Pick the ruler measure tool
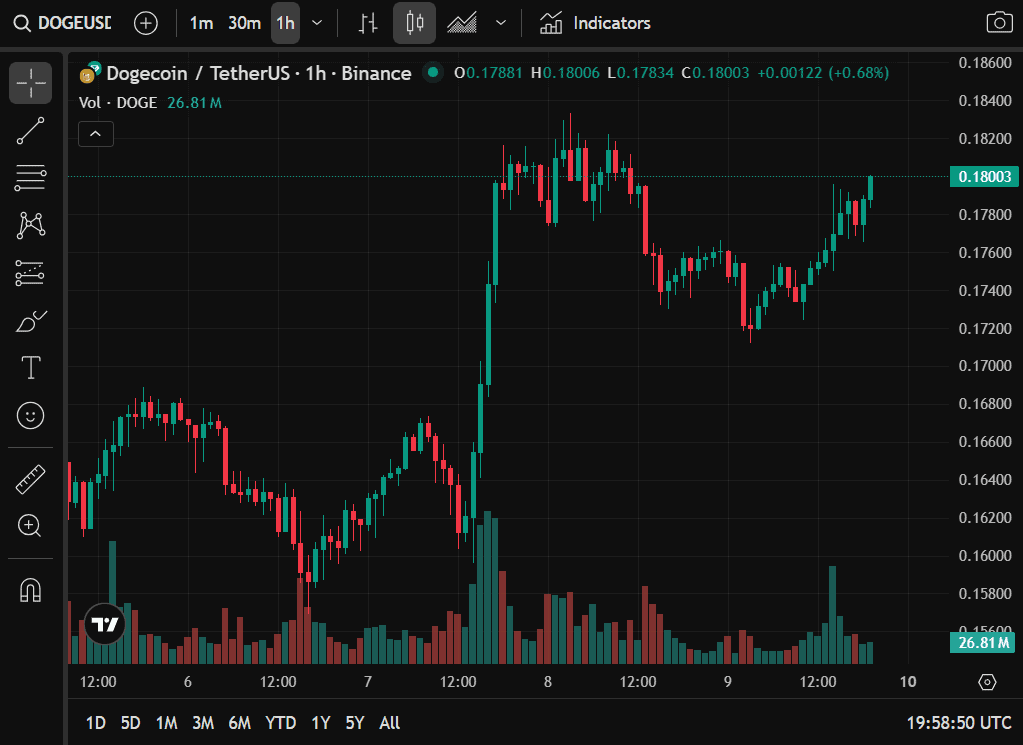The height and width of the screenshot is (745, 1023). [31, 479]
